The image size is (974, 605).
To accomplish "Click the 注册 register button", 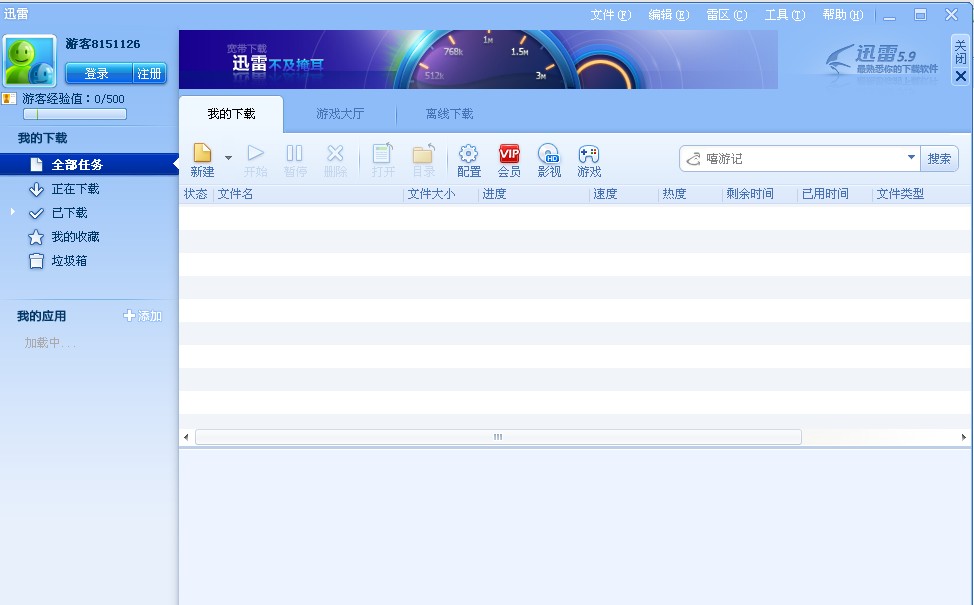I will click(150, 73).
